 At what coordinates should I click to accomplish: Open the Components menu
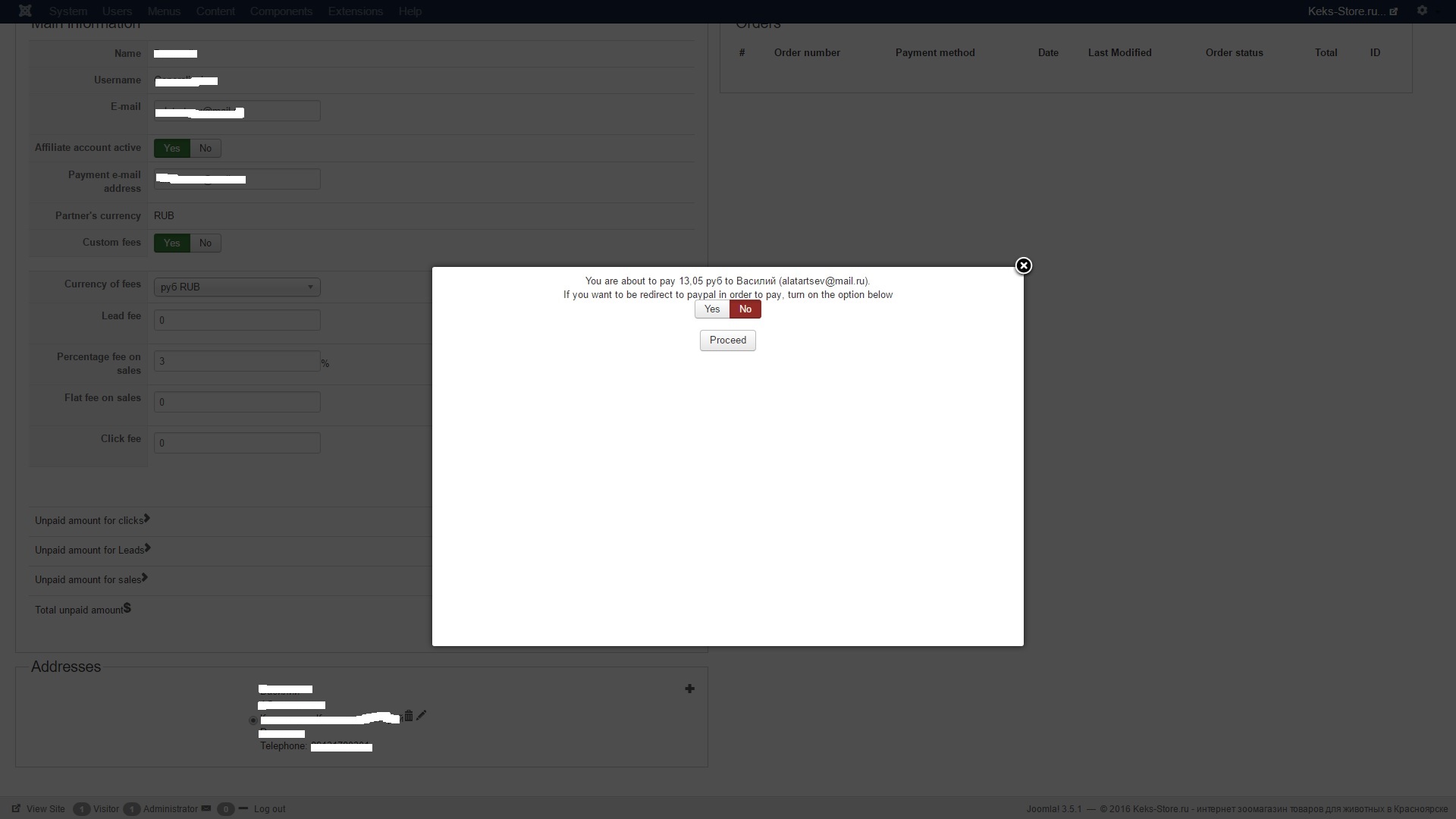coord(281,11)
